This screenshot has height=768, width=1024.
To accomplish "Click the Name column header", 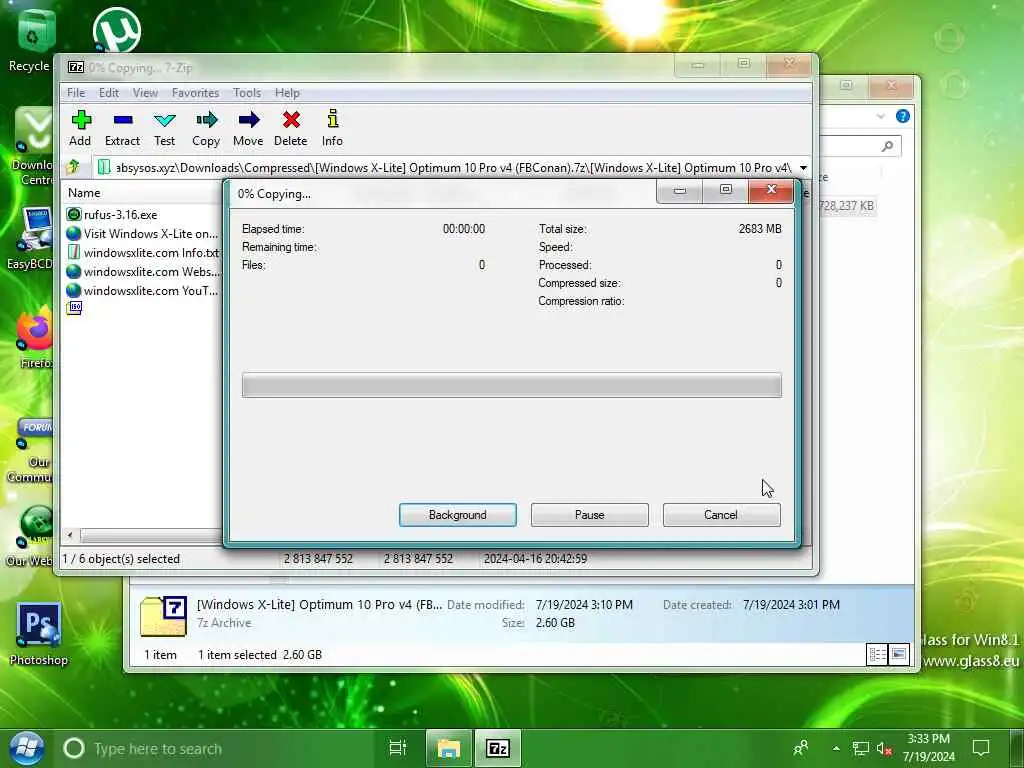I will [x=84, y=193].
